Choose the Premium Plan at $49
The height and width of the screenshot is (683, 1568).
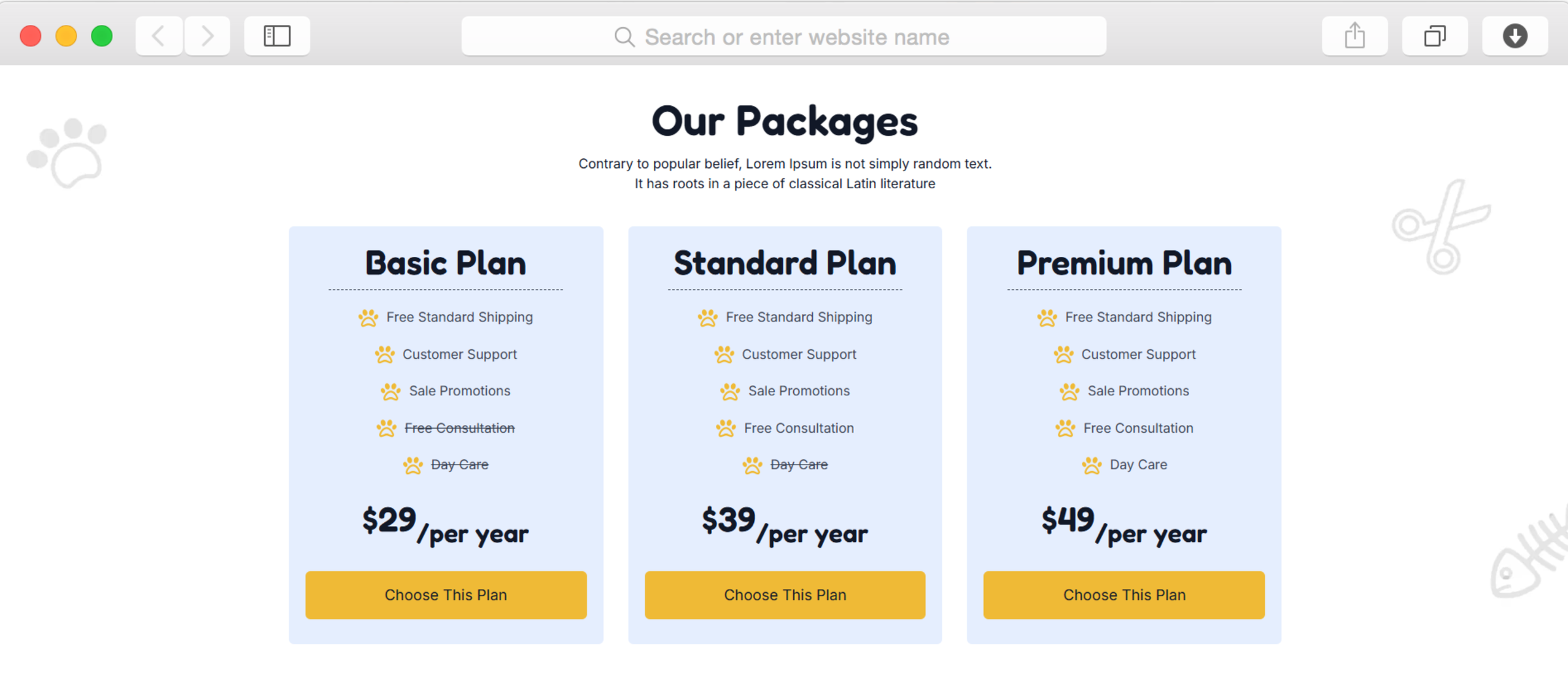coord(1124,595)
